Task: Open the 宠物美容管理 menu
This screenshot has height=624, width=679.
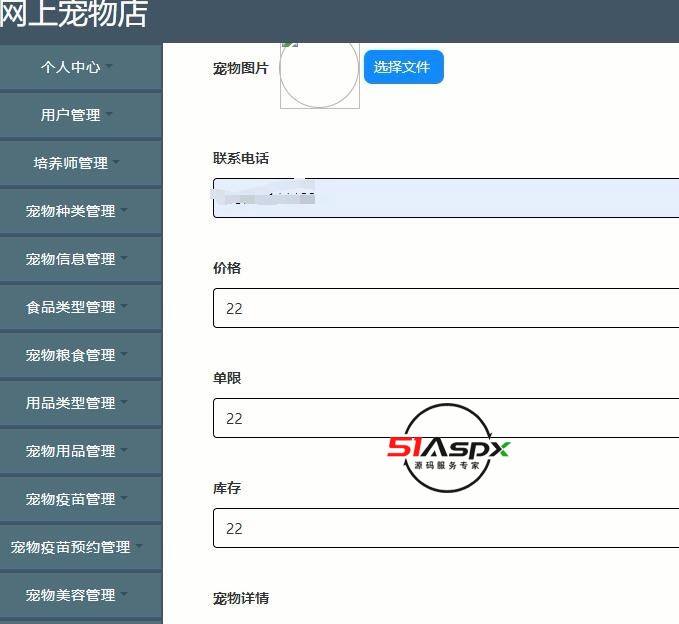Action: 81,596
